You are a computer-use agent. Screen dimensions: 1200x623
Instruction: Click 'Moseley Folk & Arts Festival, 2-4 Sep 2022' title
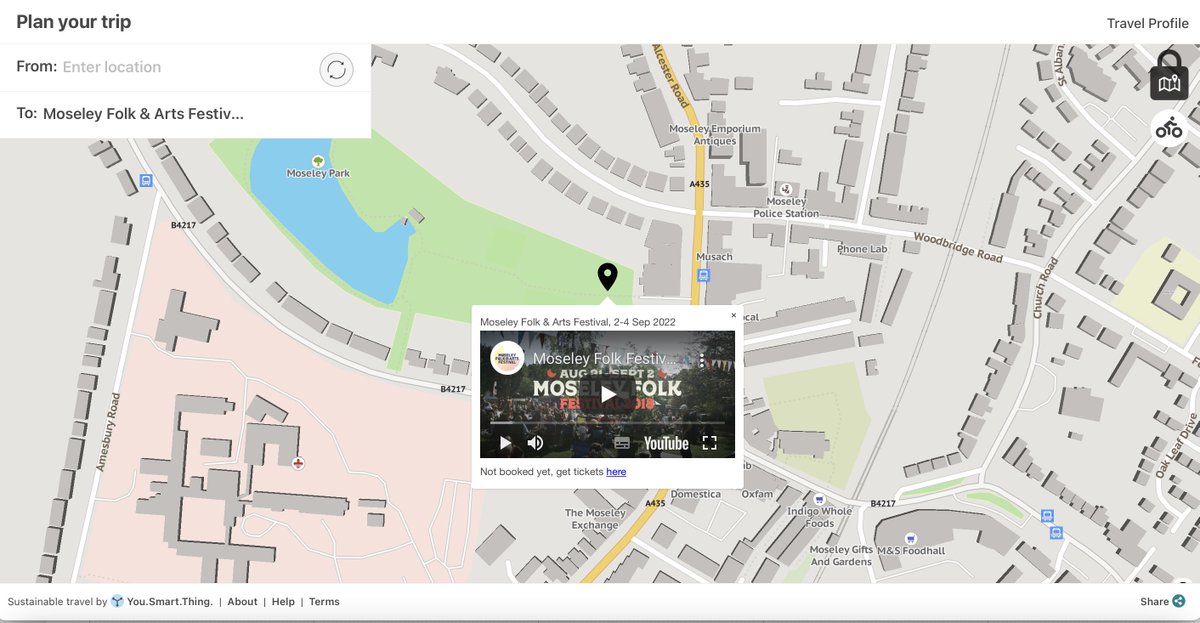pyautogui.click(x=578, y=322)
